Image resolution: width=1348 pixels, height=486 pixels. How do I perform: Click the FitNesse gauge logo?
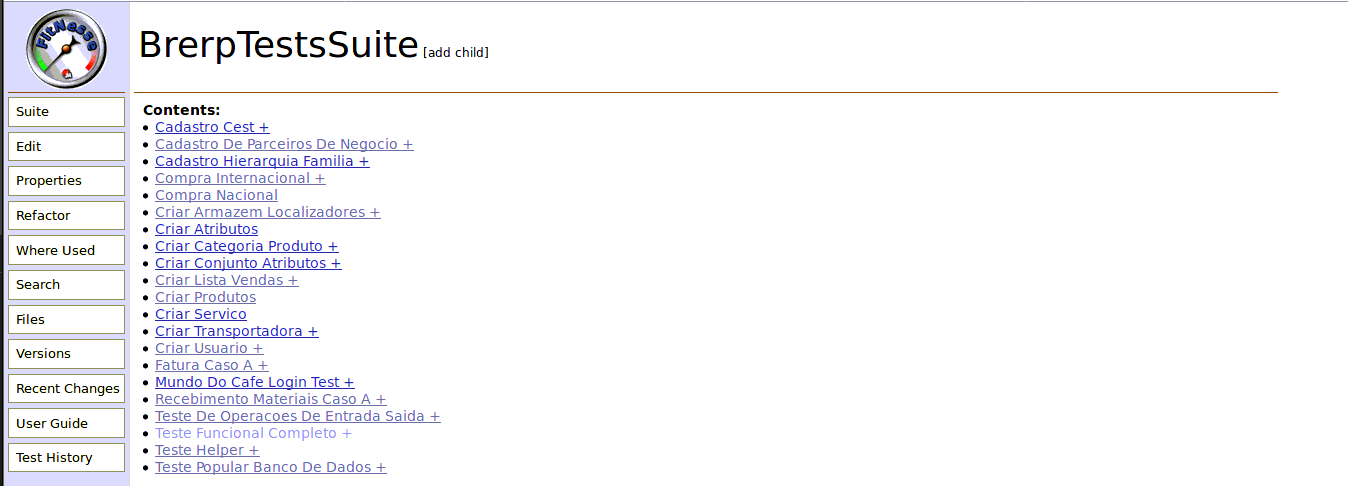tap(66, 48)
